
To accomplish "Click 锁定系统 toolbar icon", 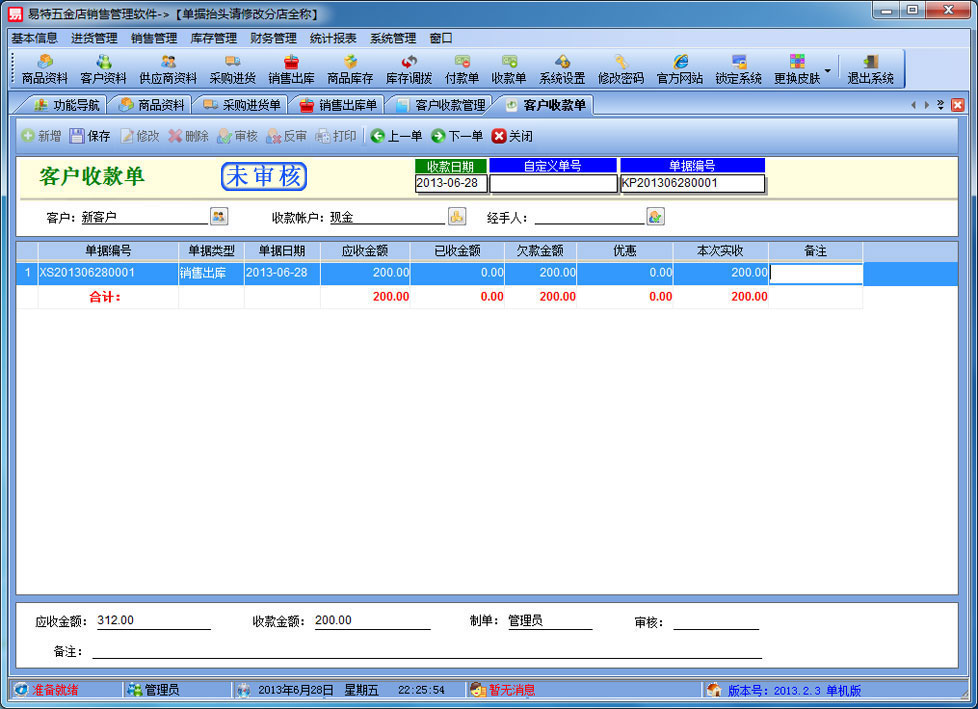I will click(x=738, y=69).
